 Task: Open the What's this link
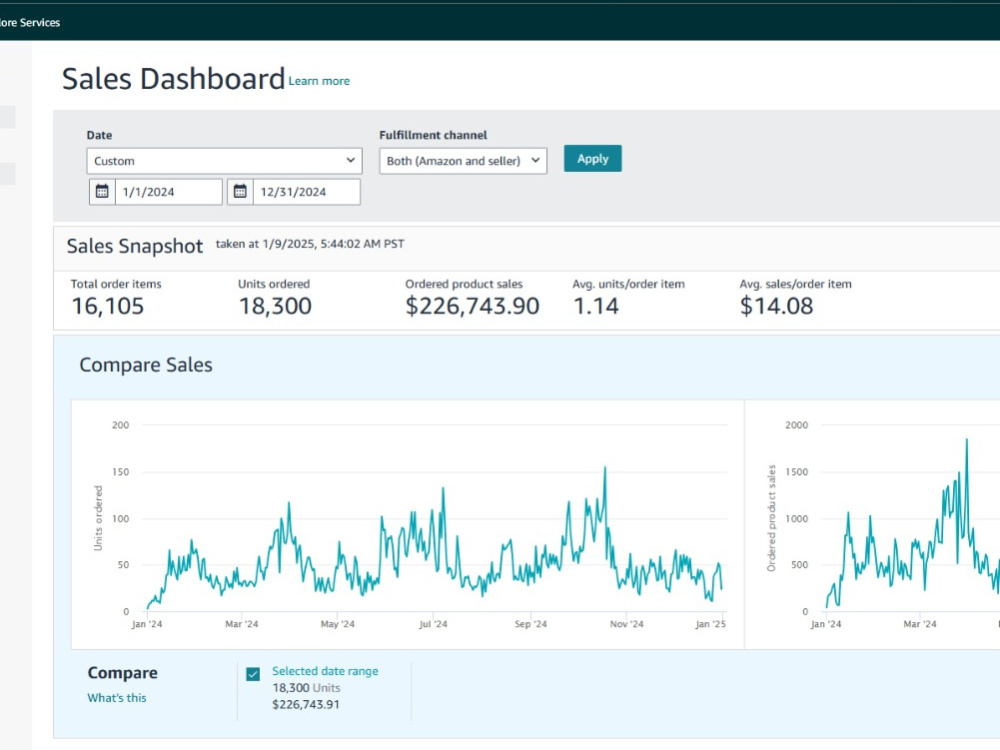coord(117,698)
